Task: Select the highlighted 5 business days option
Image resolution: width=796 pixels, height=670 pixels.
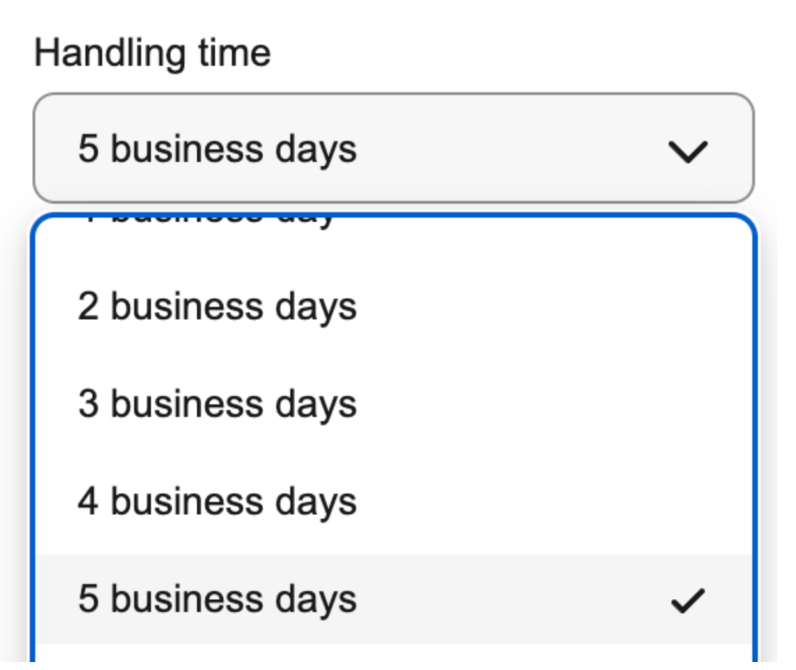Action: click(217, 599)
